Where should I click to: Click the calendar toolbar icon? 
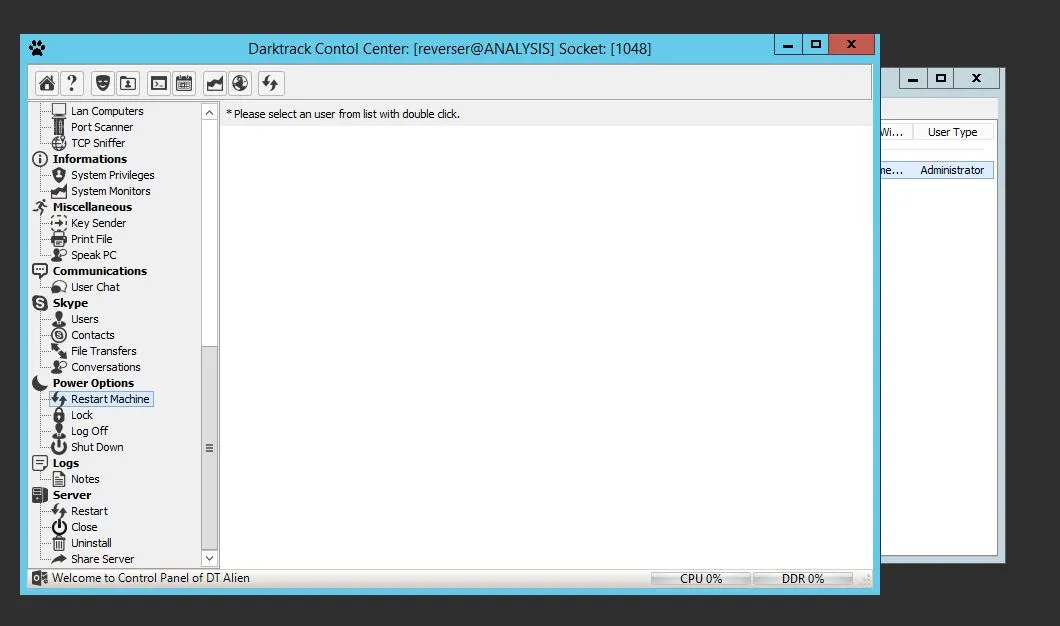pyautogui.click(x=184, y=83)
